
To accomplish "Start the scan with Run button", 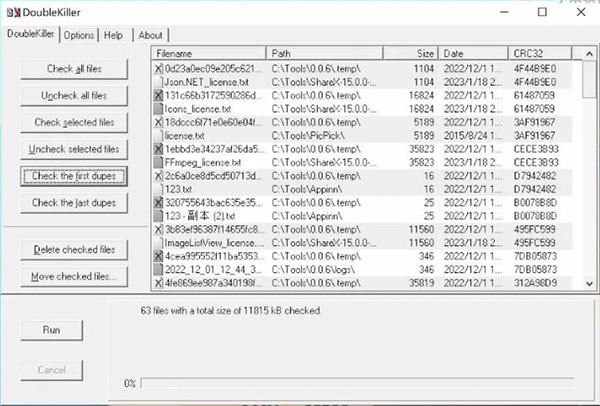I will [52, 330].
